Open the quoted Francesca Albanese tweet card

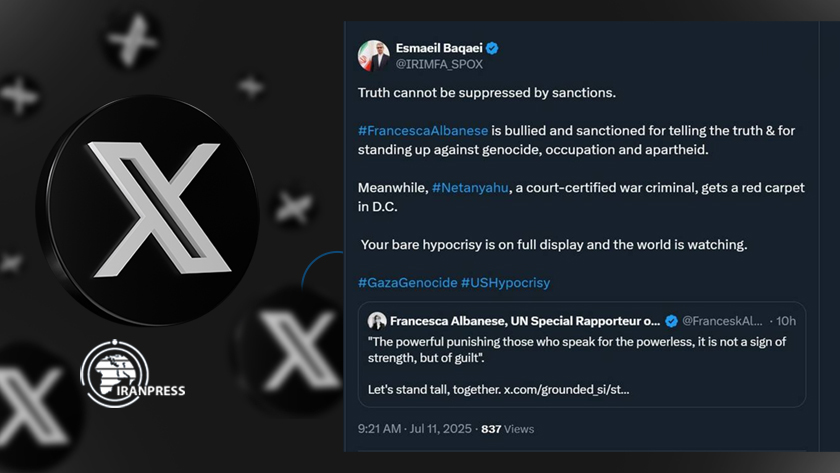coord(582,355)
